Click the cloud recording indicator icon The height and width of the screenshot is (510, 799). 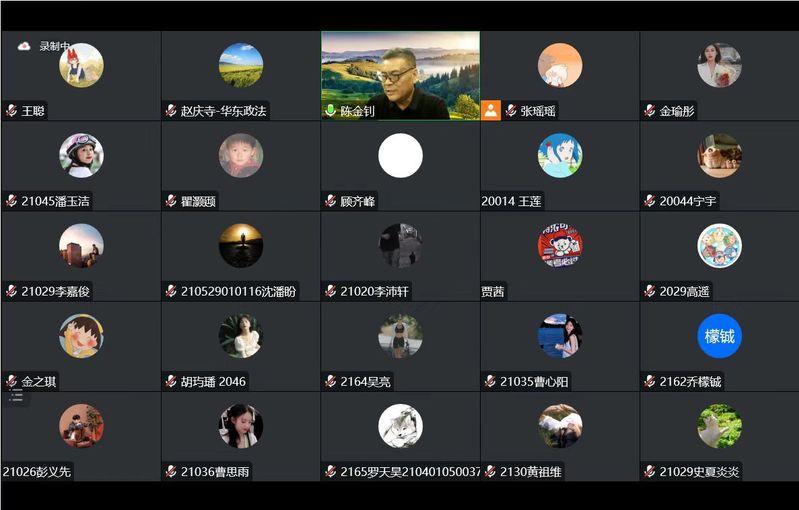click(x=23, y=46)
